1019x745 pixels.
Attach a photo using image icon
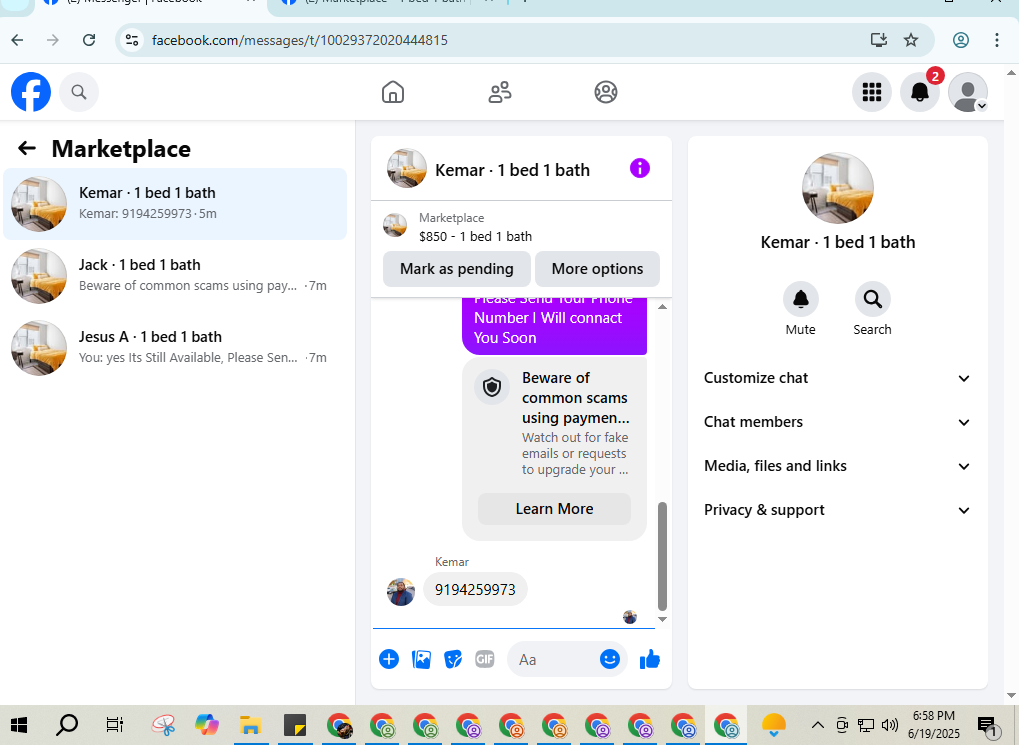[421, 659]
